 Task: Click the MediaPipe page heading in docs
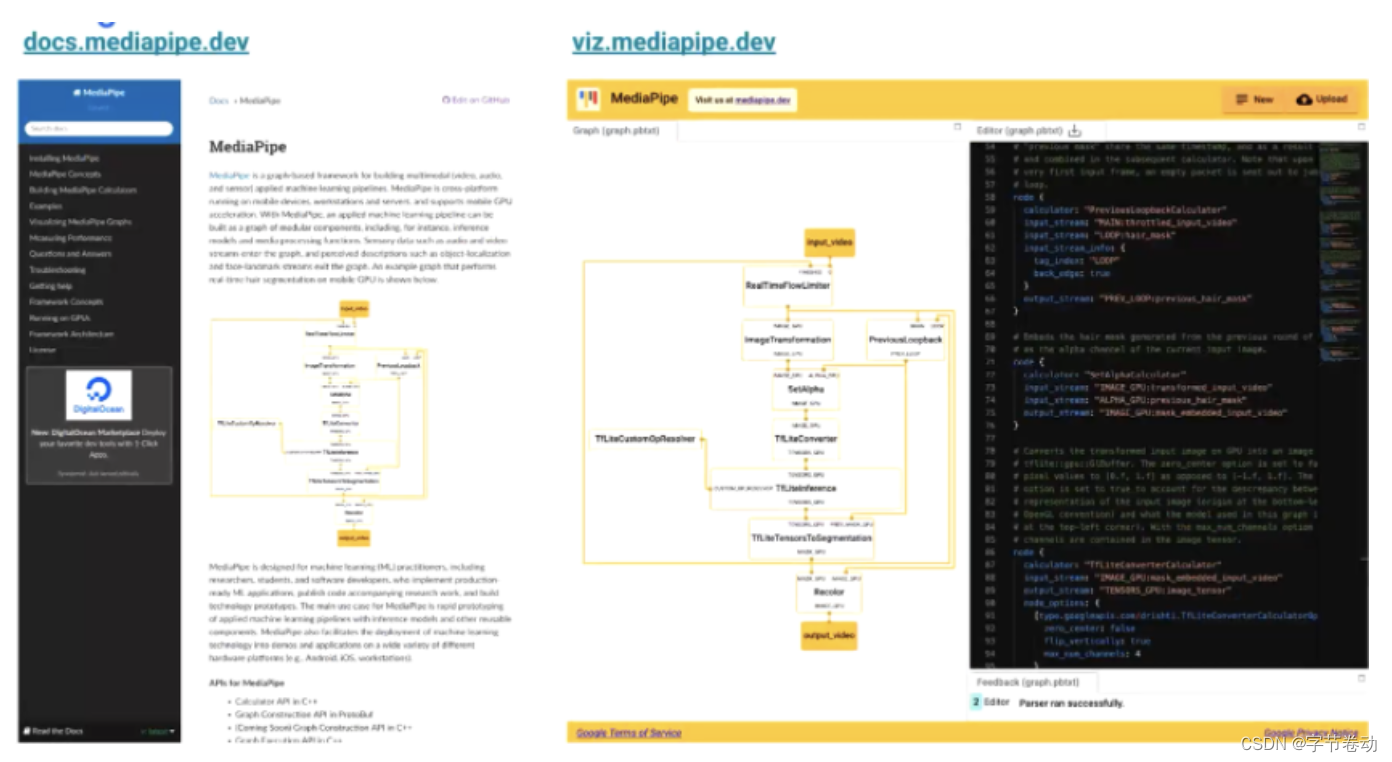pyautogui.click(x=247, y=147)
